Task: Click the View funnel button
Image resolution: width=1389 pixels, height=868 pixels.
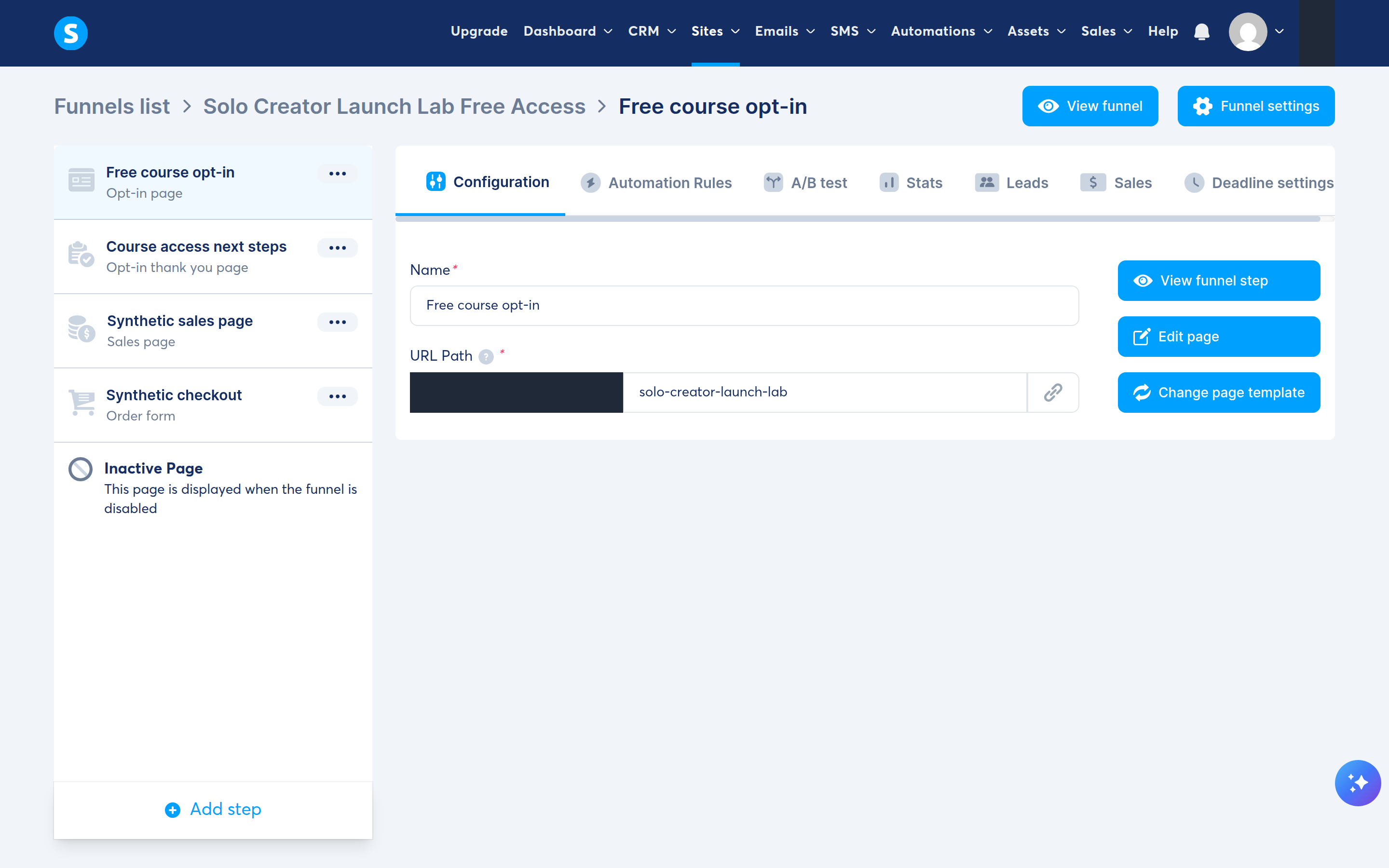Action: (x=1090, y=106)
